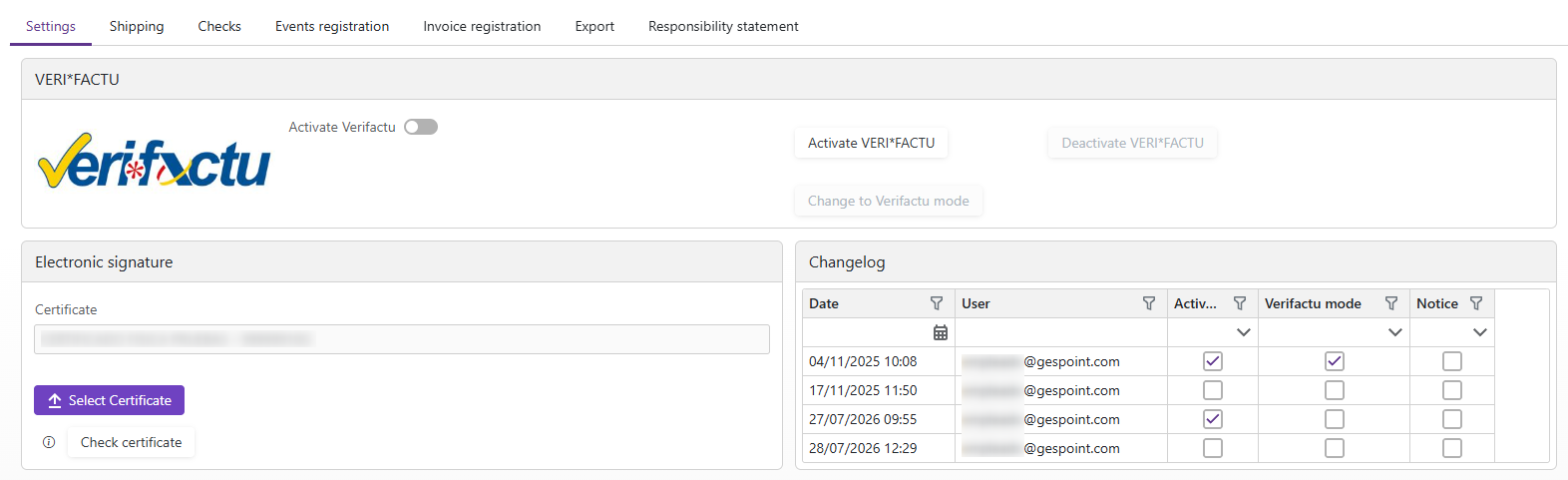Sort by the Activ... column header
Image resolution: width=1568 pixels, height=480 pixels.
[x=1195, y=303]
